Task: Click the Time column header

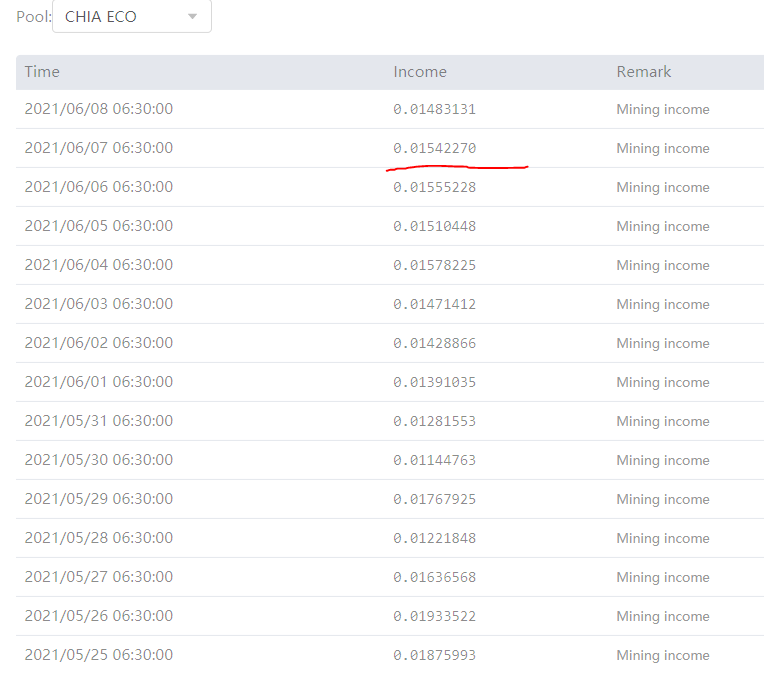Action: coord(42,72)
